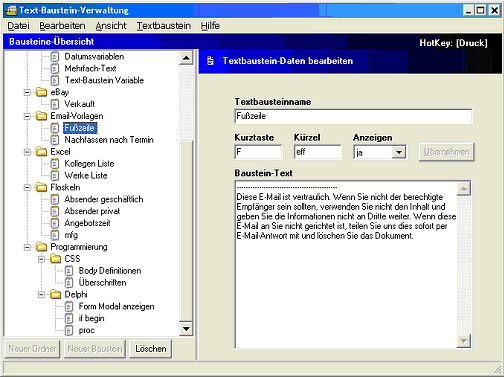Collapse the Programmierung folder node
The image size is (504, 377).
tap(27, 247)
